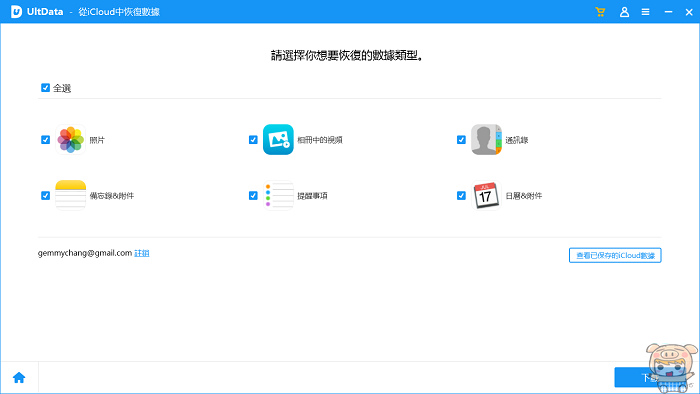Click the 註銷 sign-out link
Screen dimensions: 700x394
(x=142, y=253)
